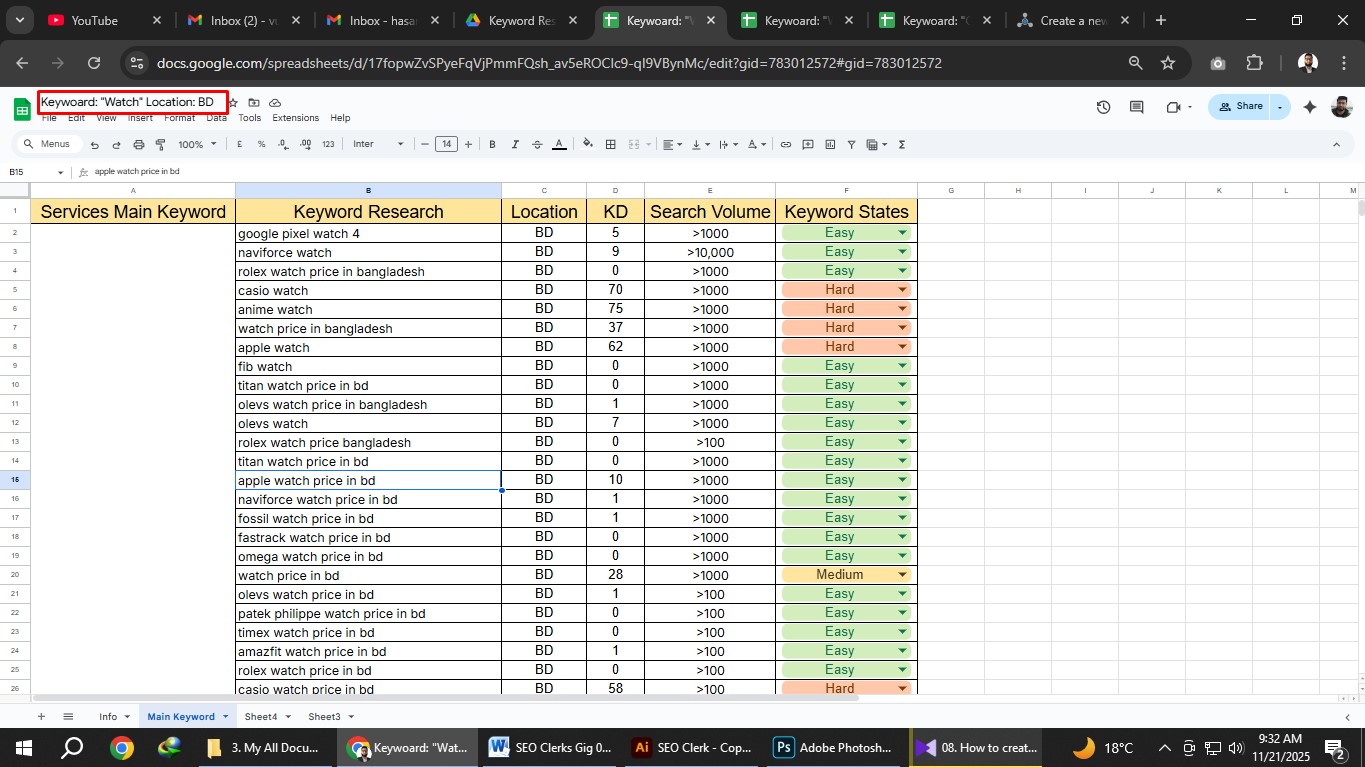1365x767 pixels.
Task: Click the Undo icon
Action: coord(93,144)
